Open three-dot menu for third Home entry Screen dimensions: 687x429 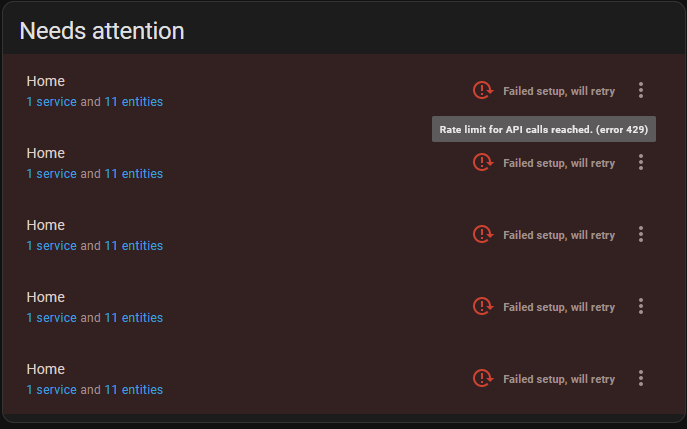641,234
